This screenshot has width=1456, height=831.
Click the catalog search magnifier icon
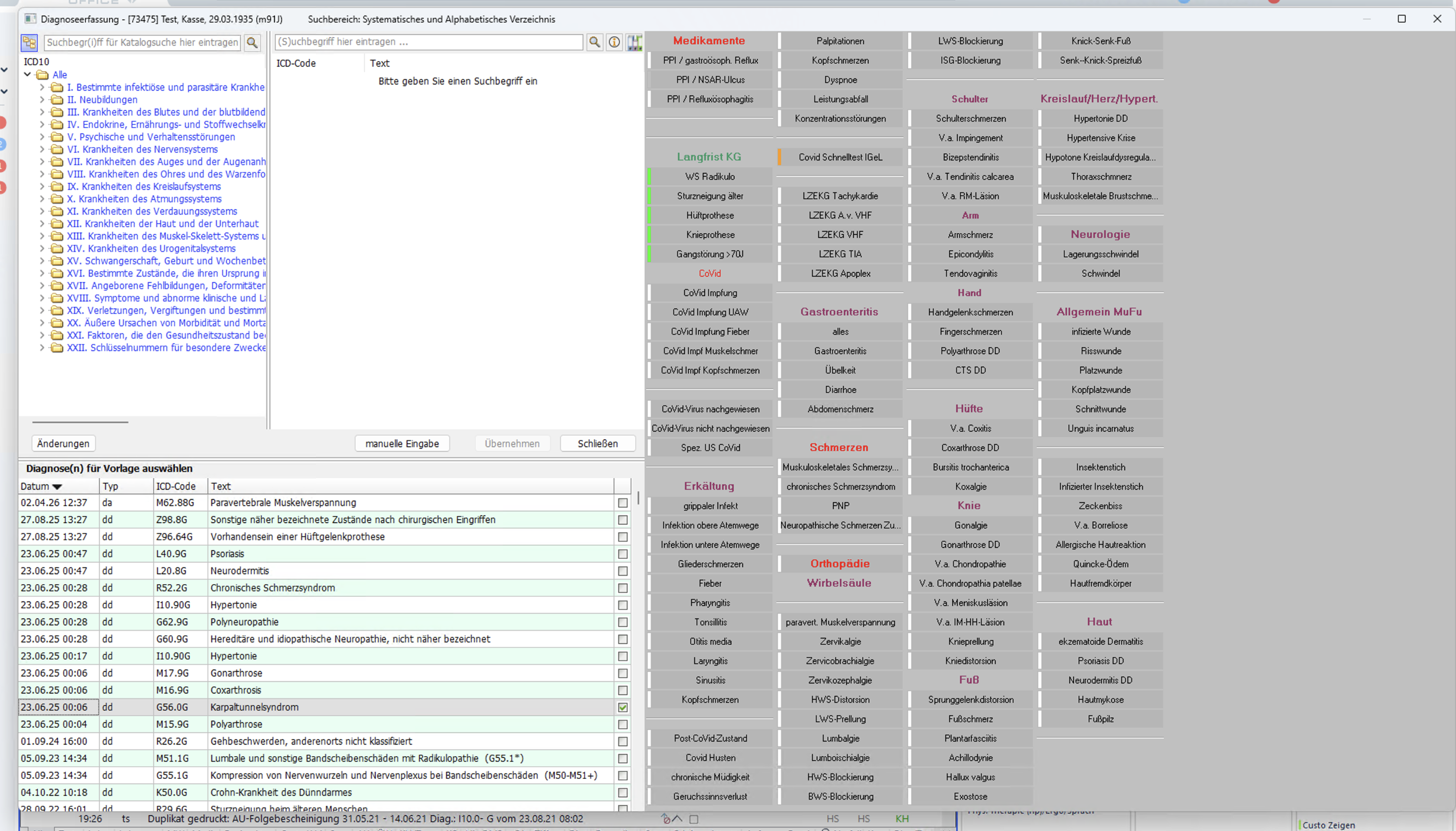pyautogui.click(x=252, y=42)
